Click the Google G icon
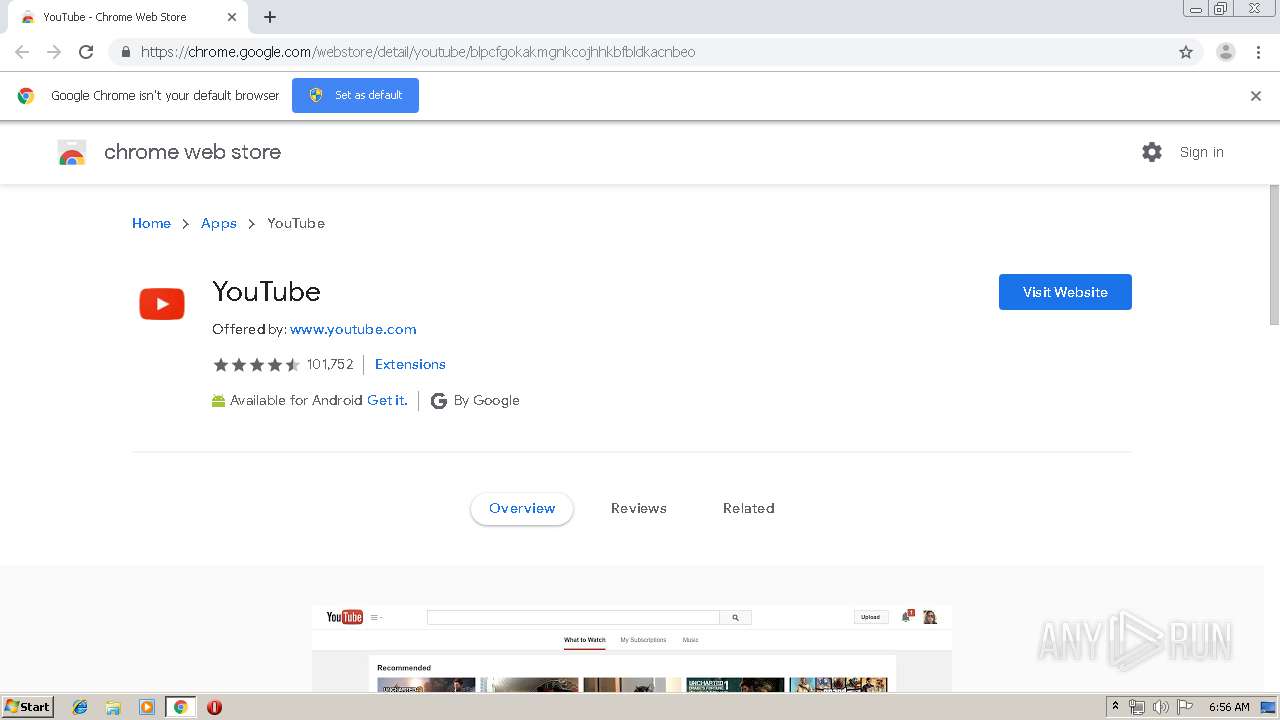Image resolution: width=1280 pixels, height=720 pixels. click(438, 401)
